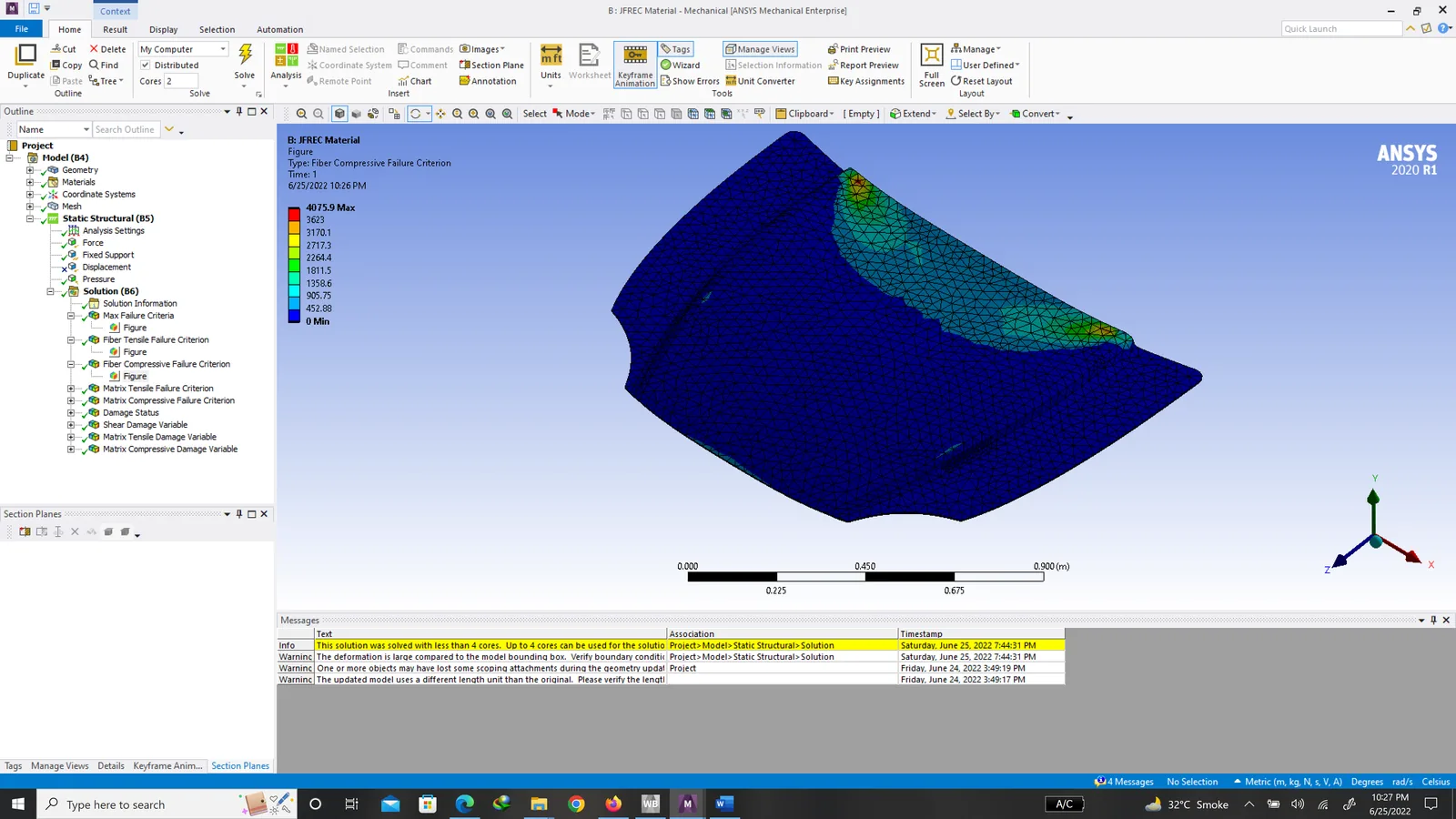Switch to the Display ribbon tab

[164, 29]
